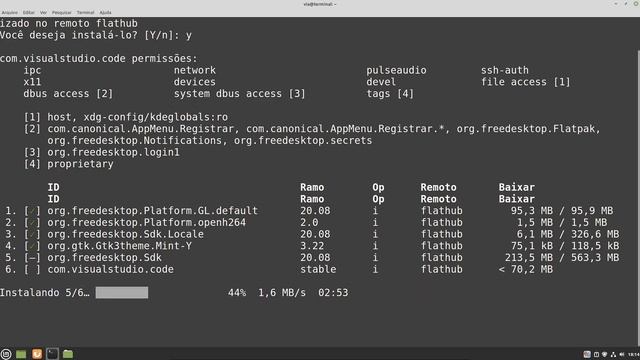Click 'com.visualstudio.code permissões:' heading
640x360 pixels.
pos(99,59)
